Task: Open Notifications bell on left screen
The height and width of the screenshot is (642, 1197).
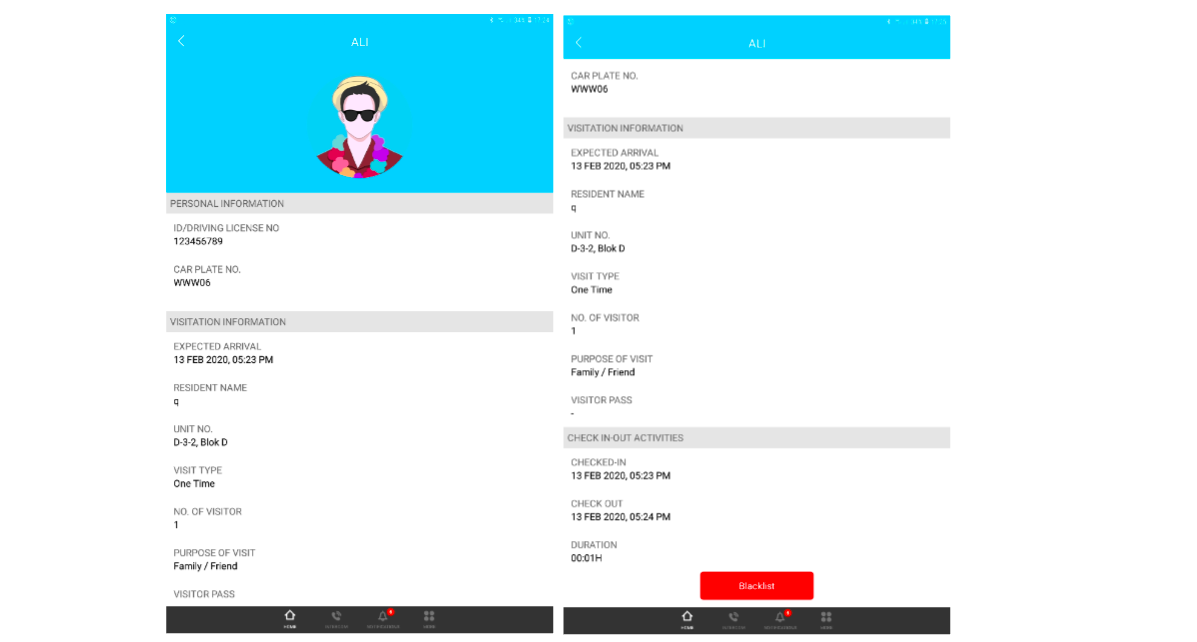Action: coord(383,619)
